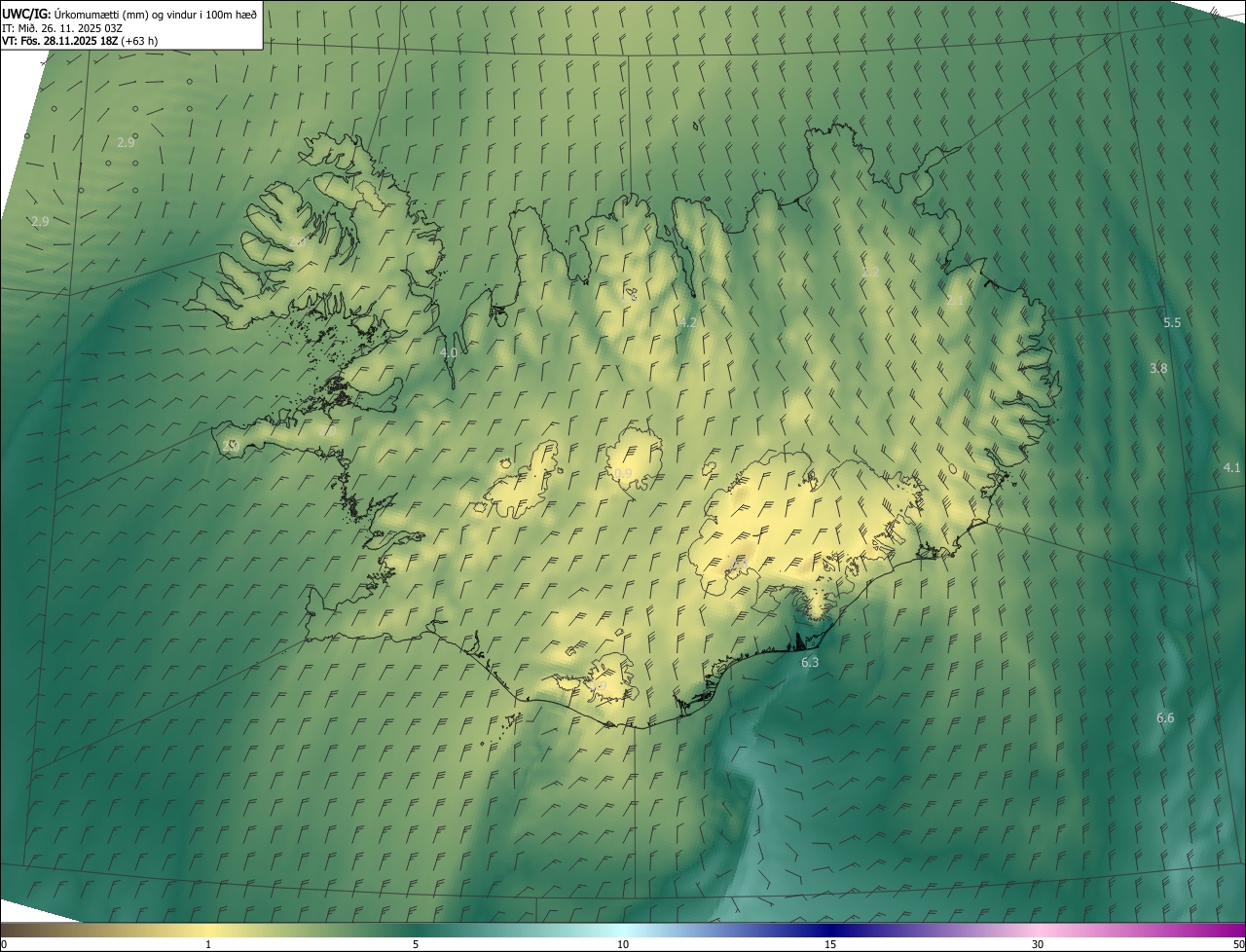Click the '6.6' value label on the map

click(1165, 717)
